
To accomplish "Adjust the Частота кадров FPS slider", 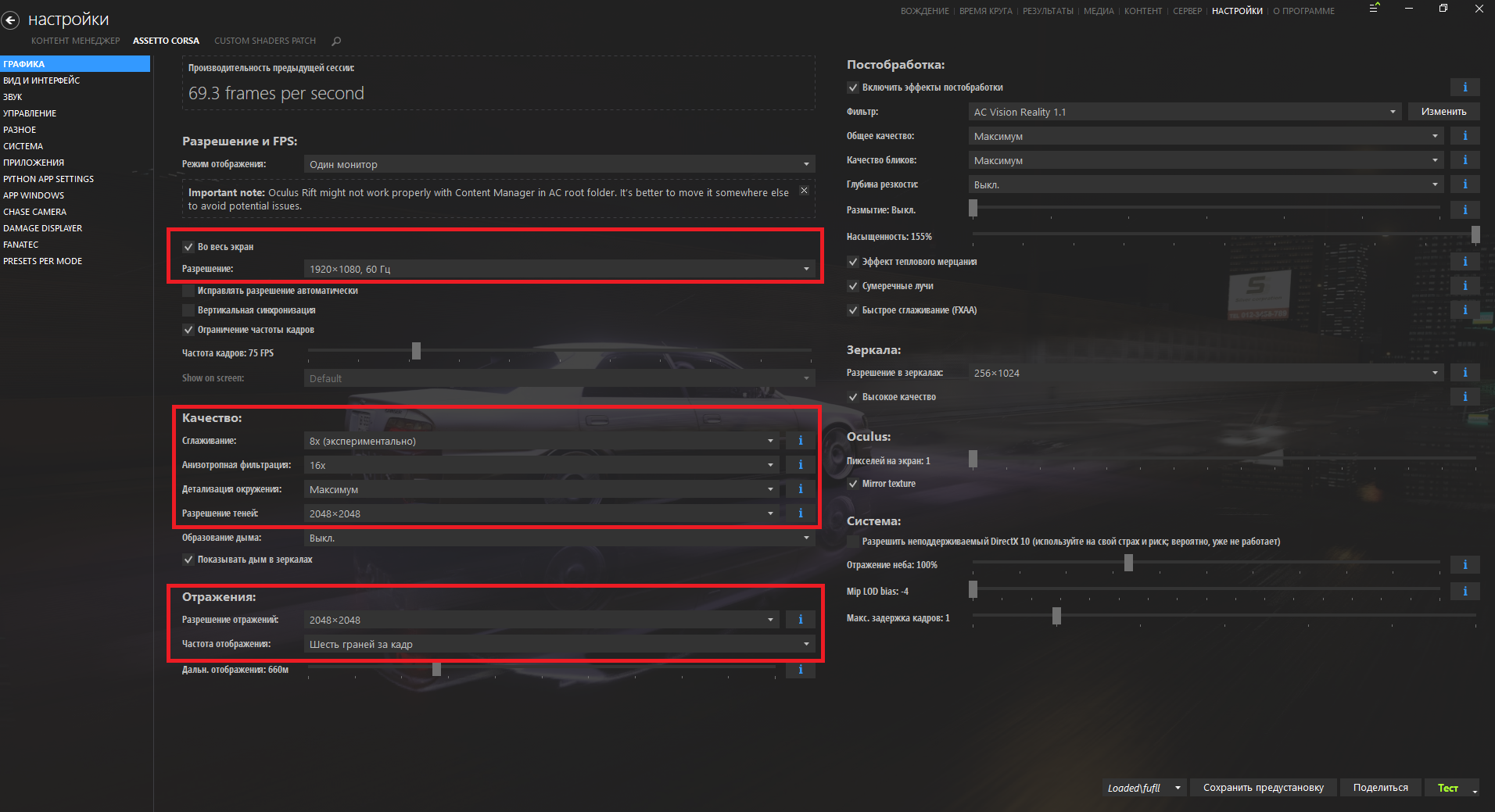I will [x=416, y=351].
